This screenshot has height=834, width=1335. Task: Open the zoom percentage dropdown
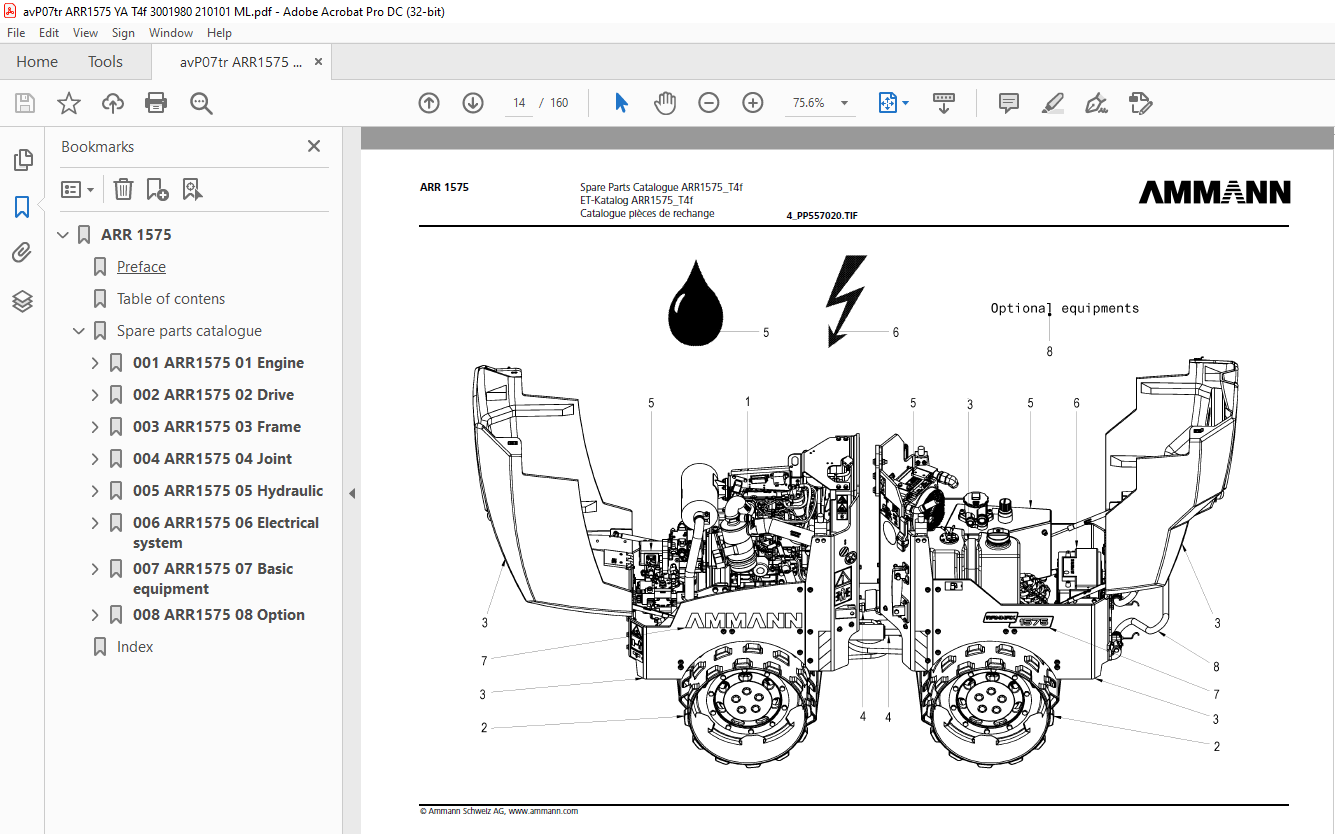[844, 103]
